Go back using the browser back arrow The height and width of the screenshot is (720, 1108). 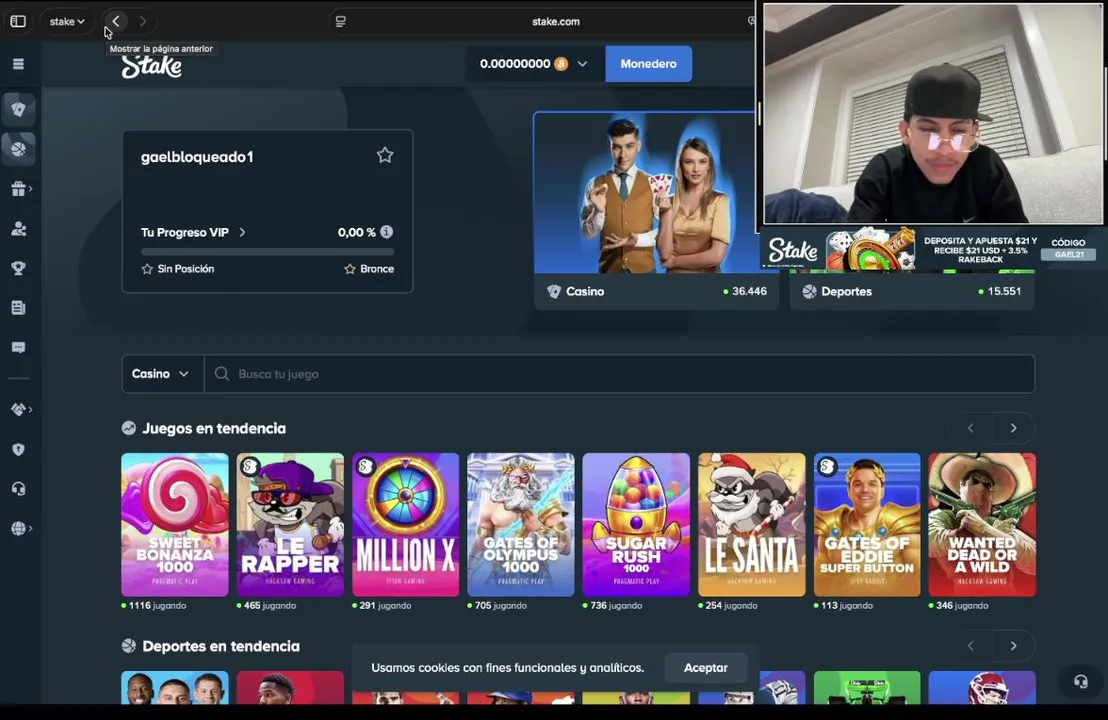(116, 21)
